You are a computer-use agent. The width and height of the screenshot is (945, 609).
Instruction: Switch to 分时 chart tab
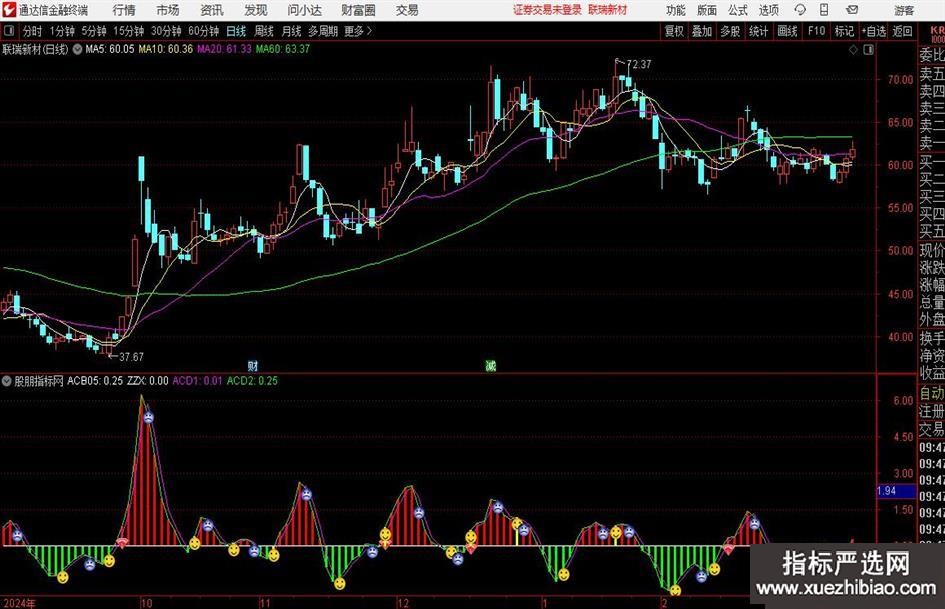pyautogui.click(x=33, y=31)
